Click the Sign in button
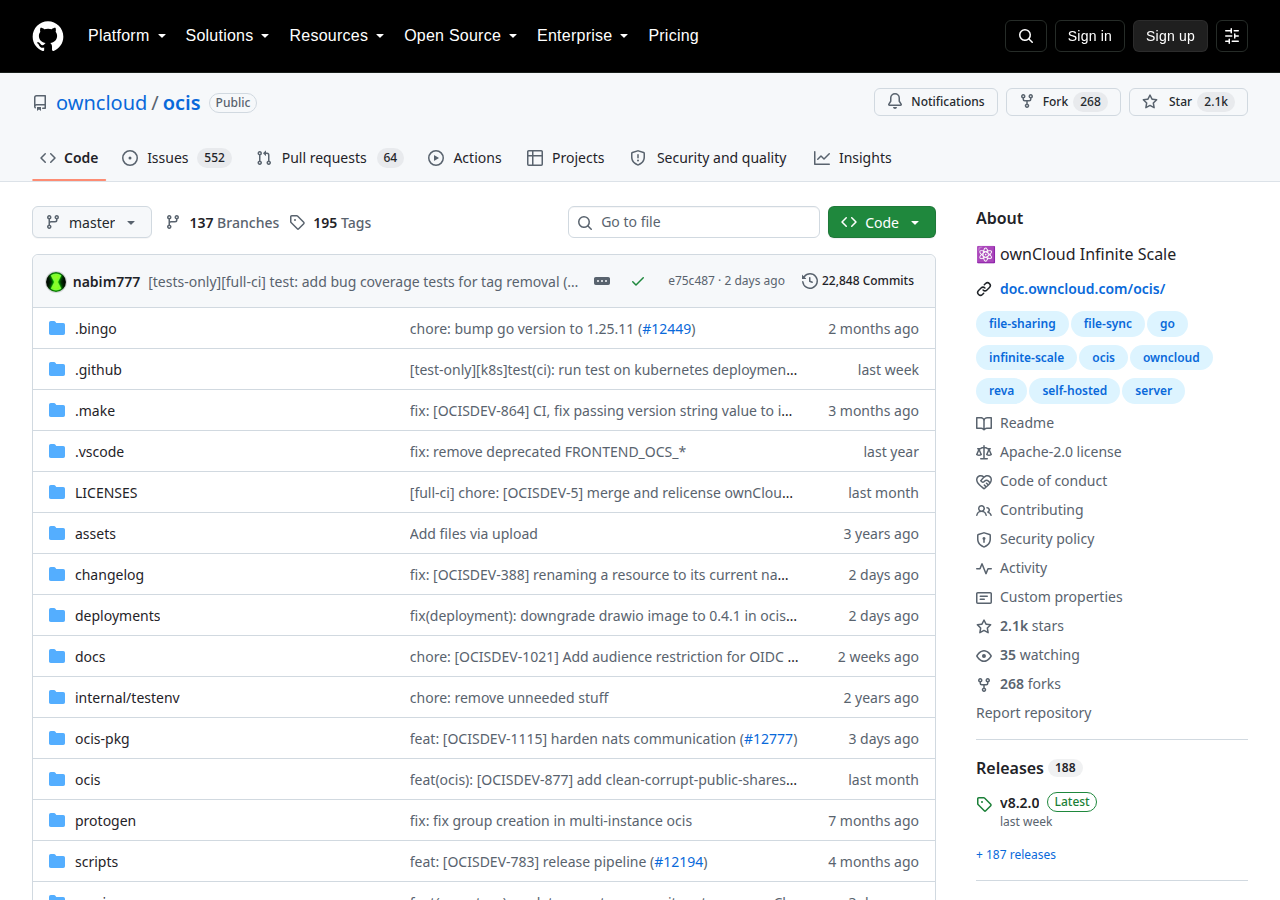 pyautogui.click(x=1090, y=36)
